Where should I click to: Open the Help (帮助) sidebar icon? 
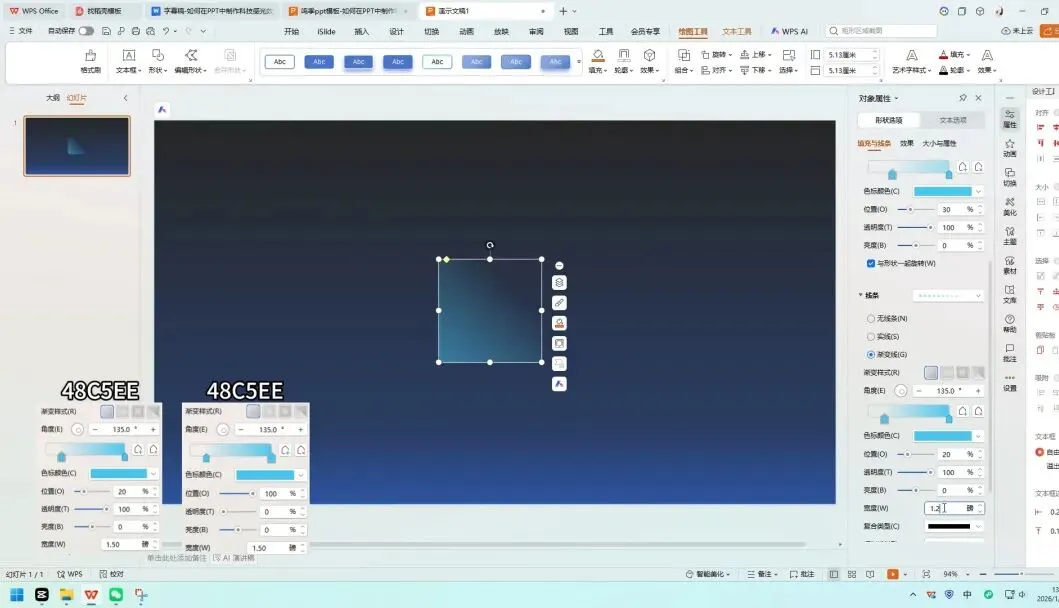(1010, 323)
